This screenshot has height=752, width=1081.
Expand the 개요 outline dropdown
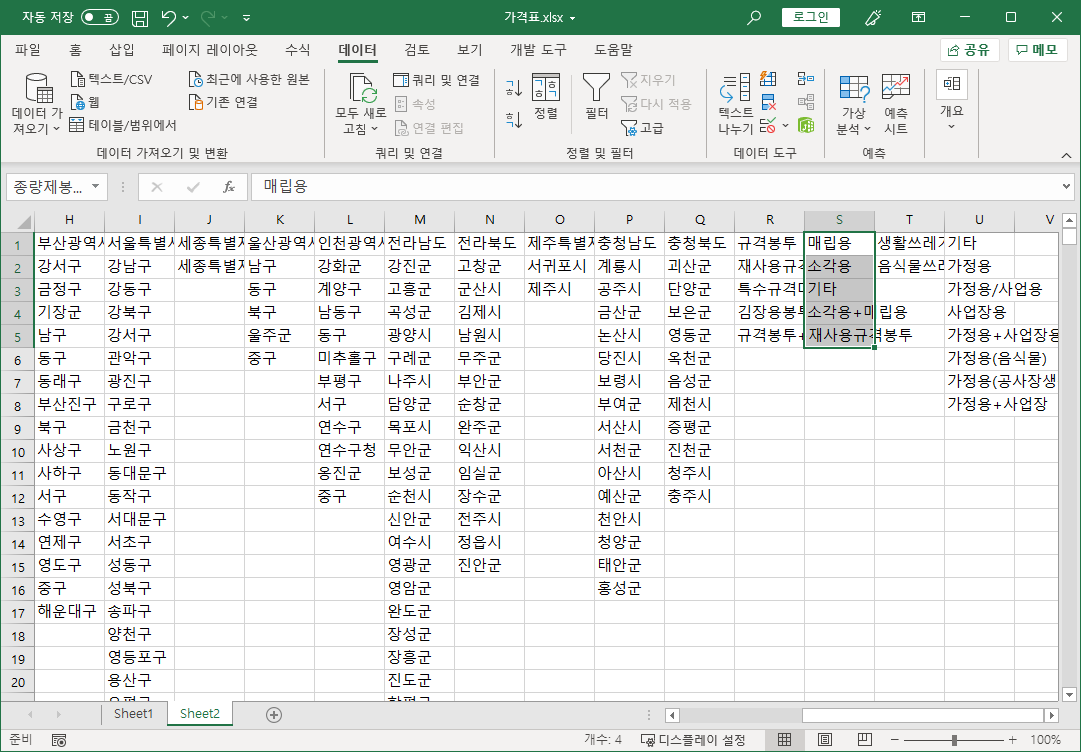click(951, 126)
